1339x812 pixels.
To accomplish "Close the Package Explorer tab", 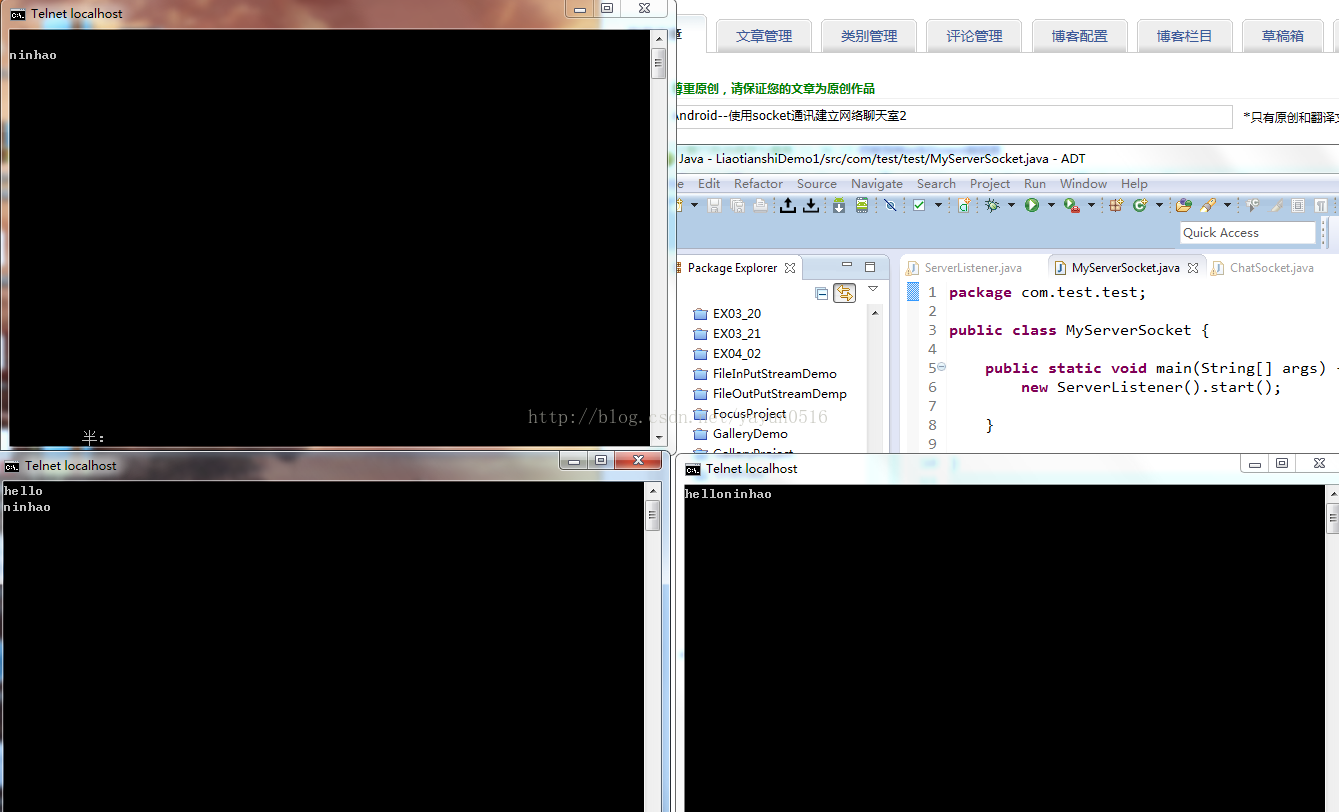I will [790, 268].
